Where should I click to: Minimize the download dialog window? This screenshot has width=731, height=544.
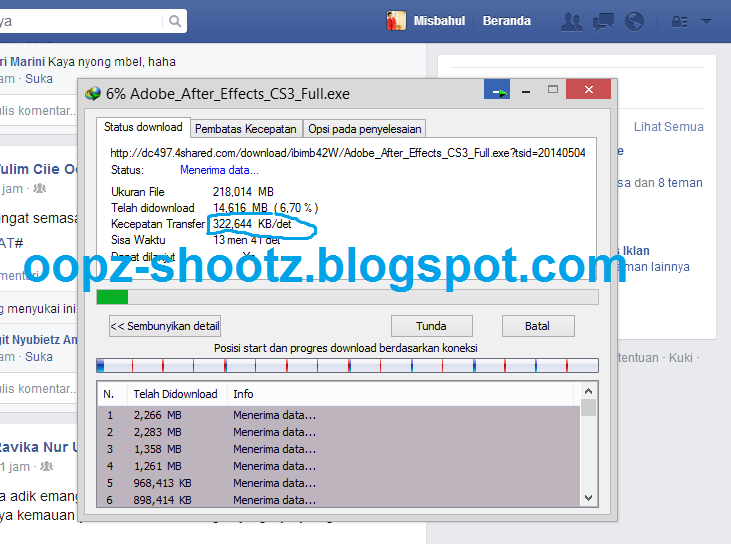pos(526,90)
